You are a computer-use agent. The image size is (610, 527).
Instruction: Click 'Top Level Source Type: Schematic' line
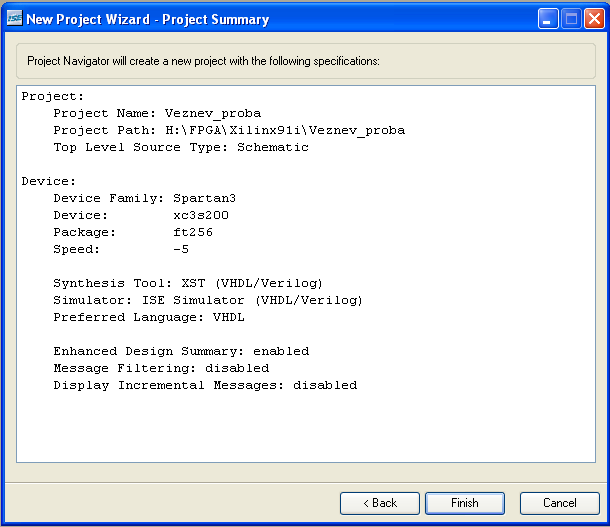[181, 147]
